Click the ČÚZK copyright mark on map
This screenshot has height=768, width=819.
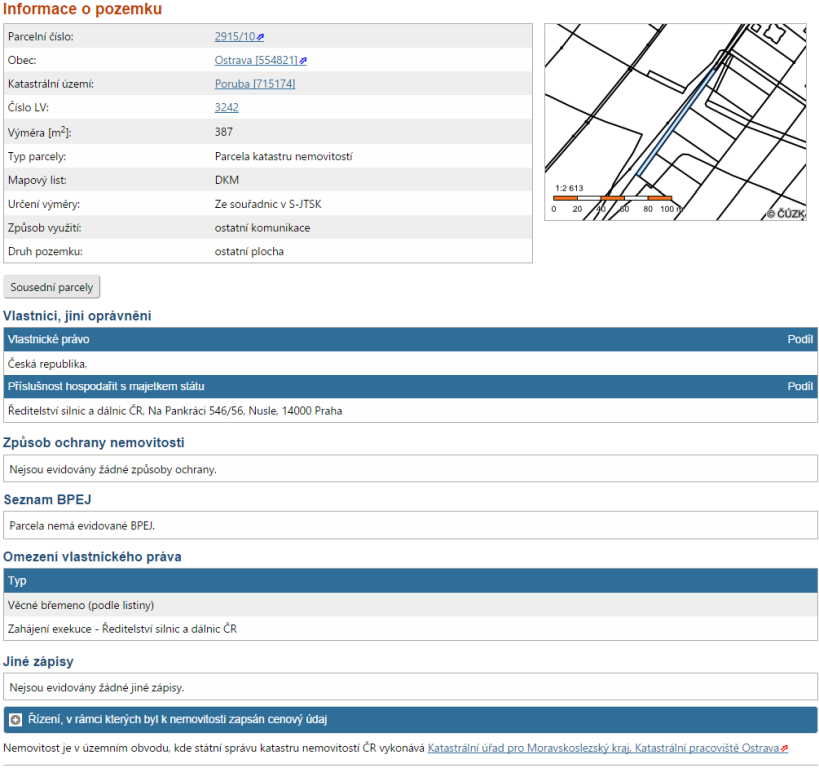click(x=785, y=213)
